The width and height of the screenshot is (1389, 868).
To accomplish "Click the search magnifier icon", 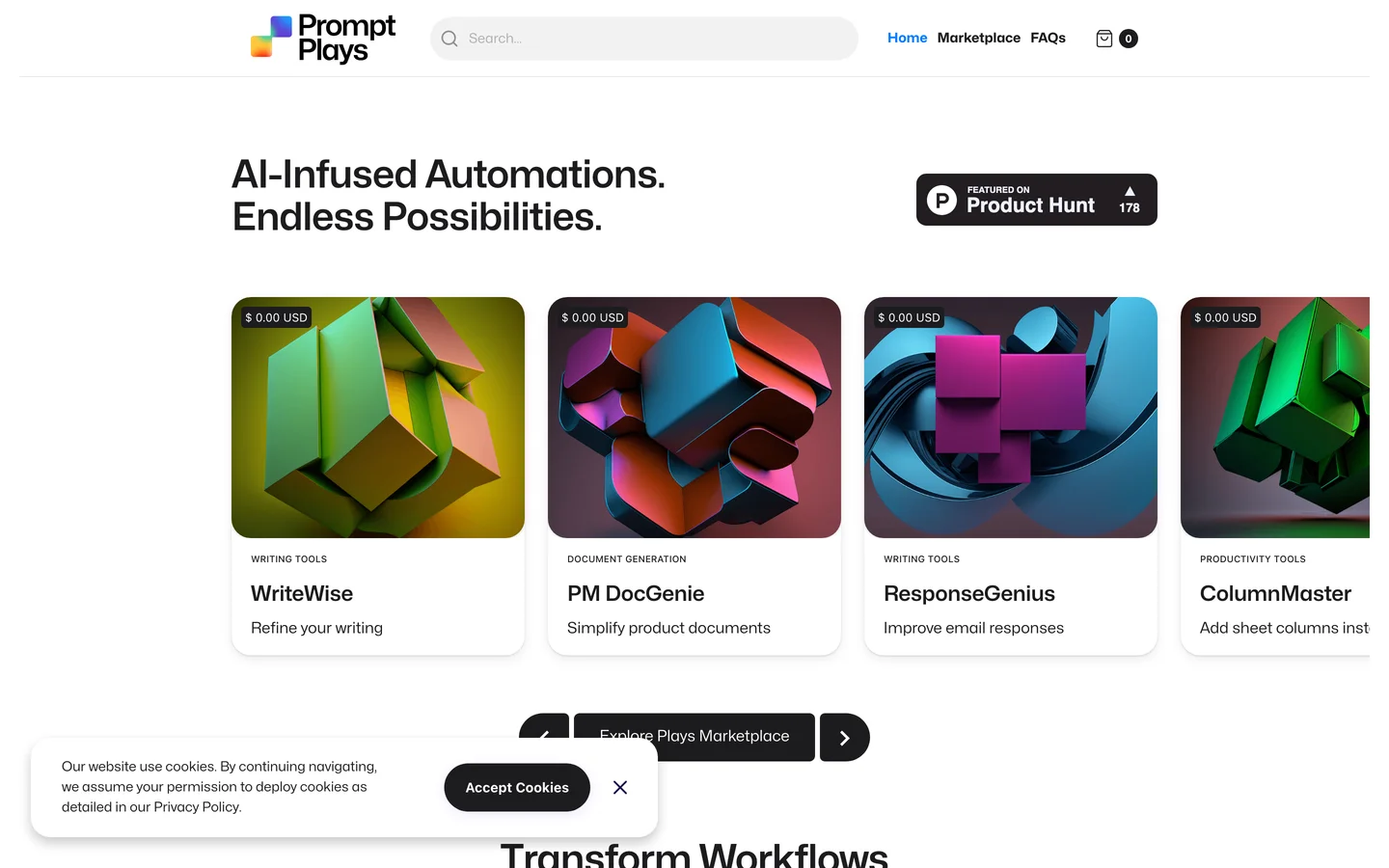I will [x=449, y=39].
